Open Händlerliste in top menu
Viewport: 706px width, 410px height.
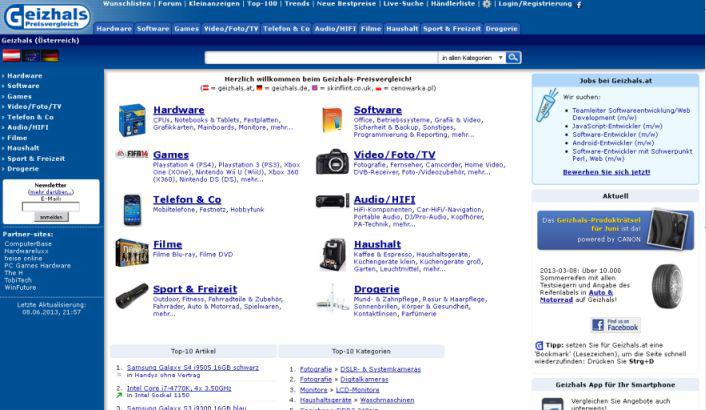click(453, 4)
